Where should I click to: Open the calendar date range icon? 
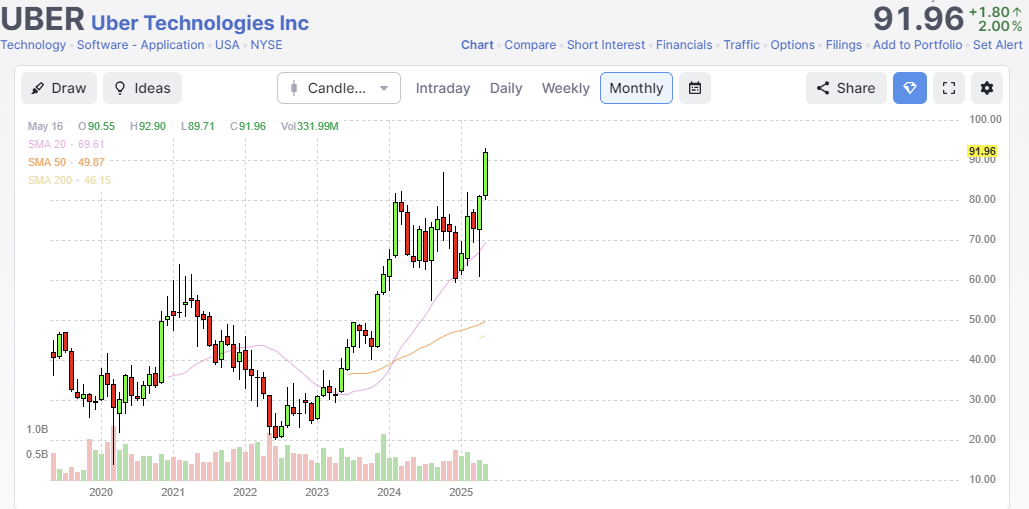point(695,88)
